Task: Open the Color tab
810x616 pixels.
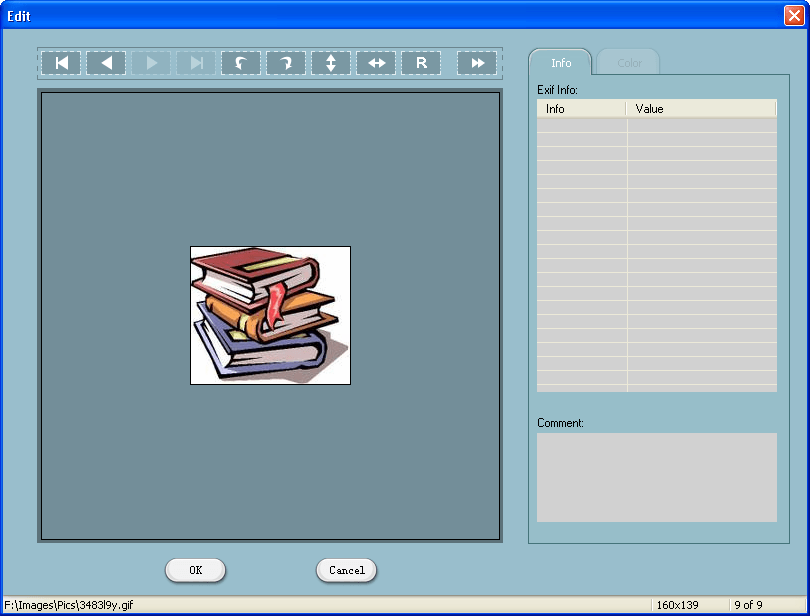Action: point(628,62)
